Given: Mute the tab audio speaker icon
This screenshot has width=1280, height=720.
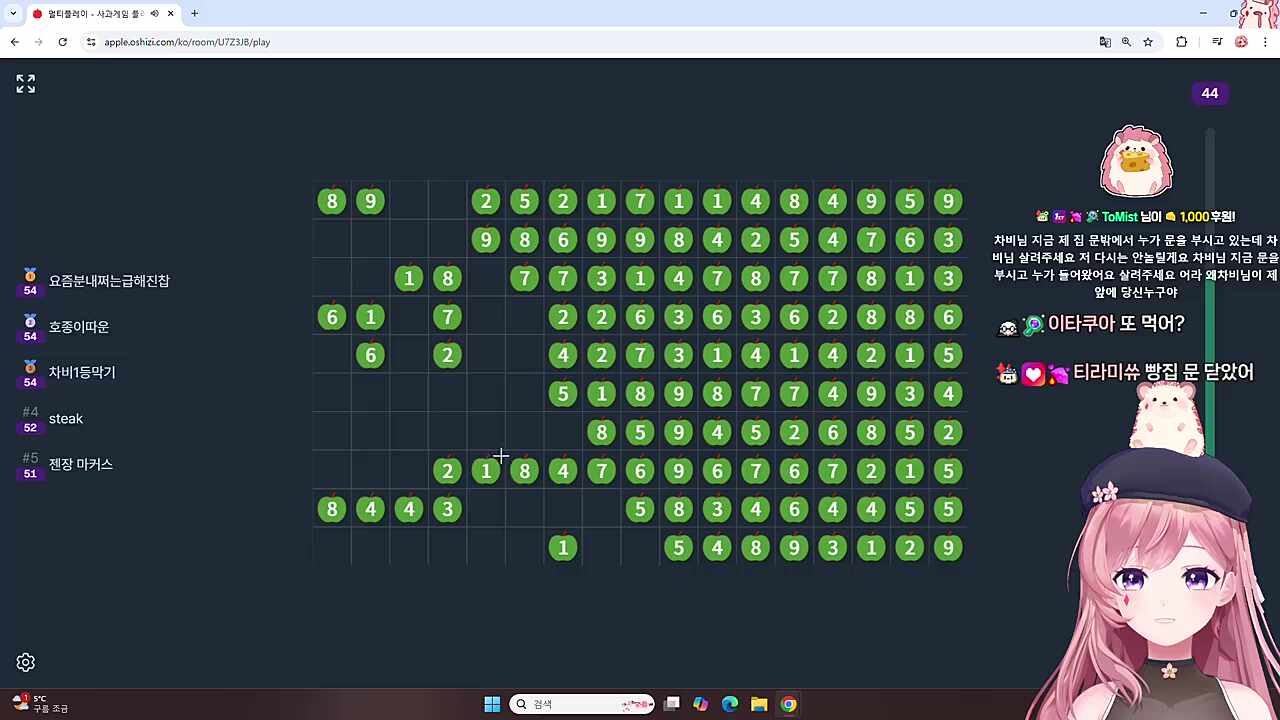Looking at the screenshot, I should 154,14.
